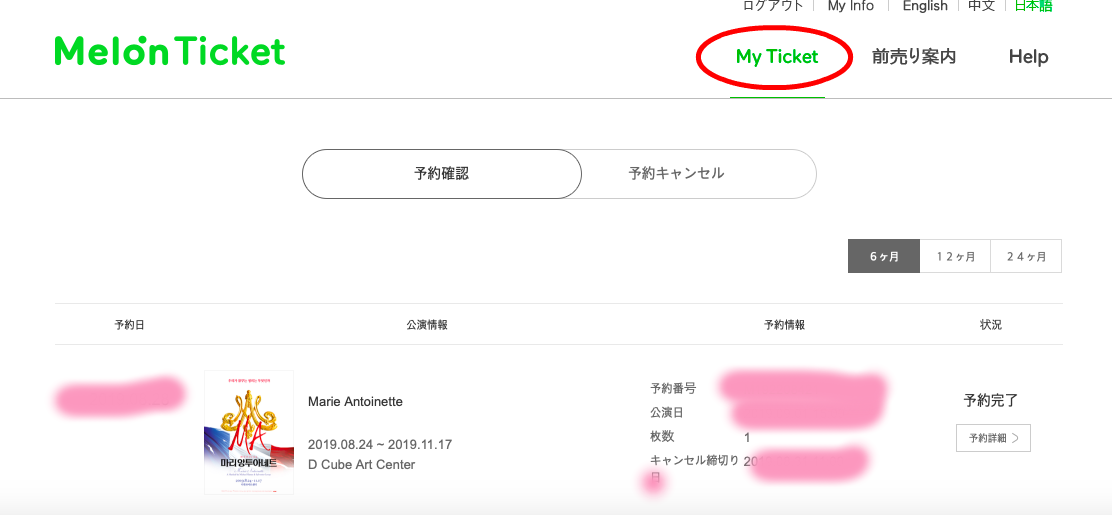Click the 予約詳細 button
Screen dimensions: 1112x515
pyautogui.click(x=993, y=438)
